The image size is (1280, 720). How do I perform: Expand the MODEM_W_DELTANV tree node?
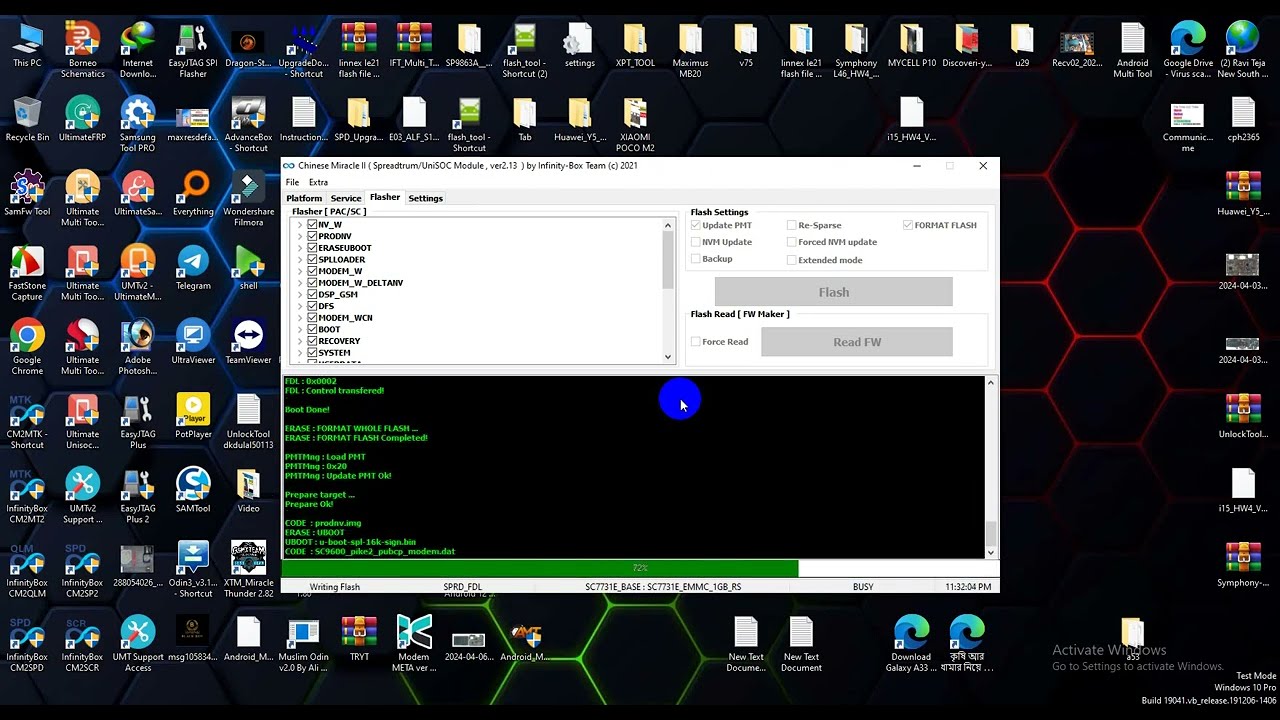[300, 283]
